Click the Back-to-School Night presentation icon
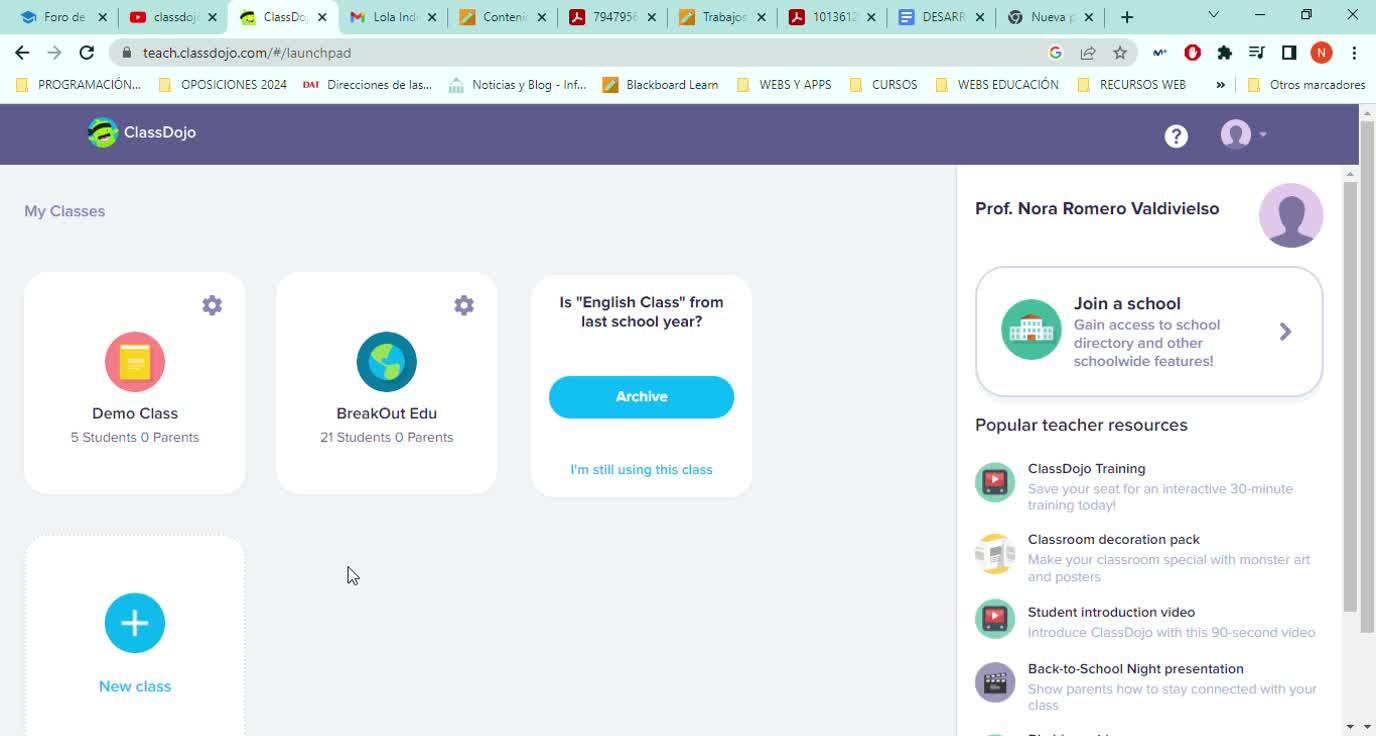The height and width of the screenshot is (736, 1376). tap(995, 683)
